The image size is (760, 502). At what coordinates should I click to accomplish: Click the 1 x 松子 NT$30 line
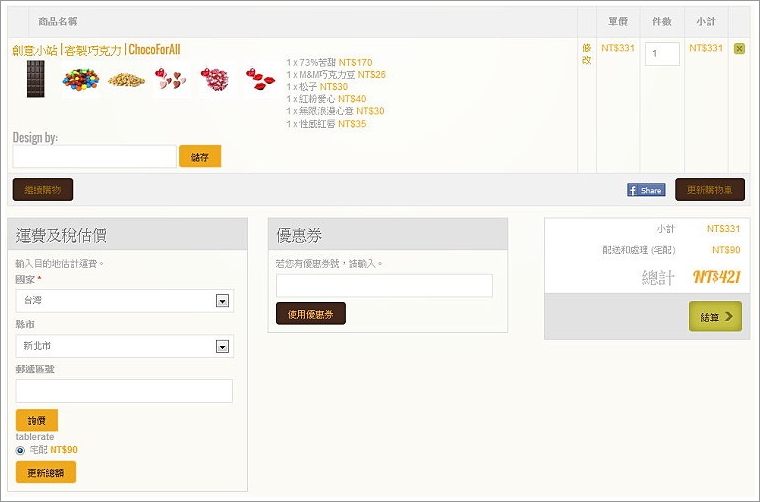317,87
